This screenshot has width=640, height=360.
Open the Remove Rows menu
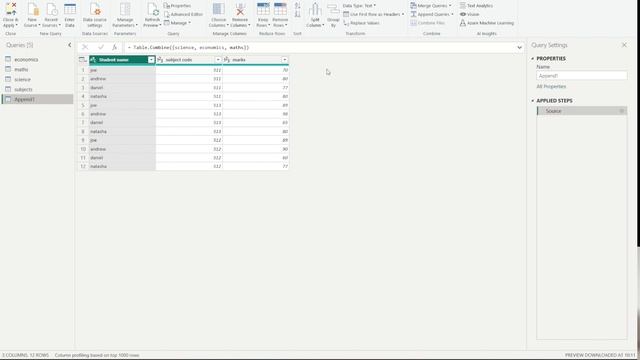point(280,14)
